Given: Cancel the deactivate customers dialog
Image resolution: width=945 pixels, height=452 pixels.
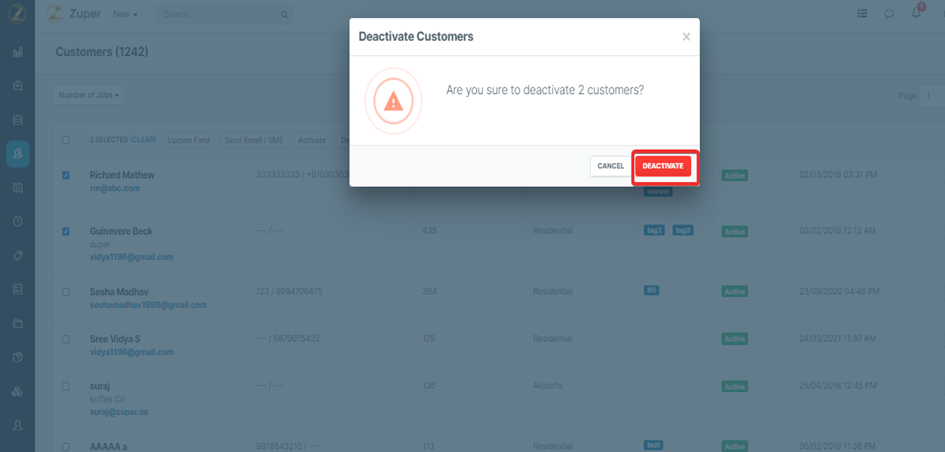Looking at the screenshot, I should (611, 166).
